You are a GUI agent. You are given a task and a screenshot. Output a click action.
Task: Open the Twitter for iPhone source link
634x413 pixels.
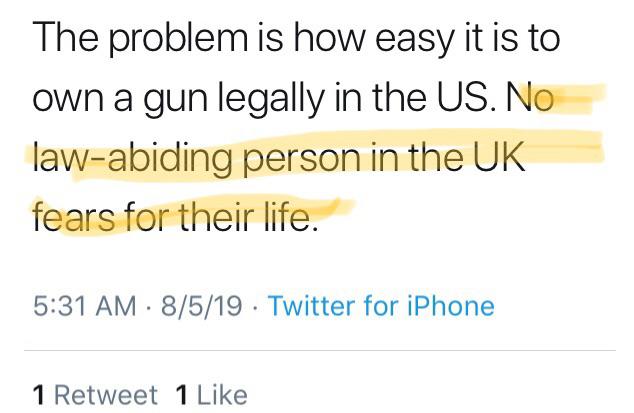pos(381,305)
